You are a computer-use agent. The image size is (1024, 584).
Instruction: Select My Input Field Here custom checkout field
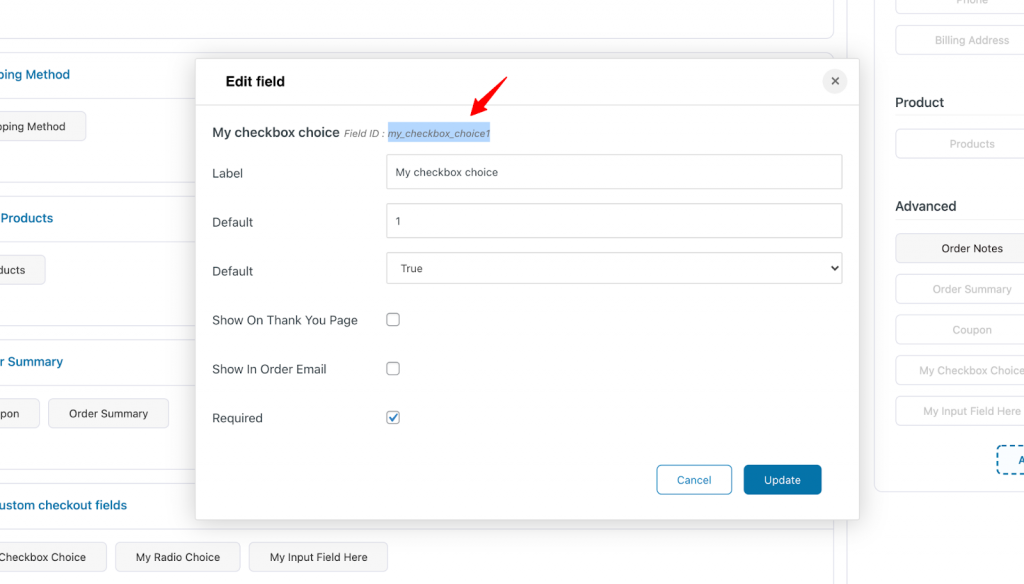319,557
